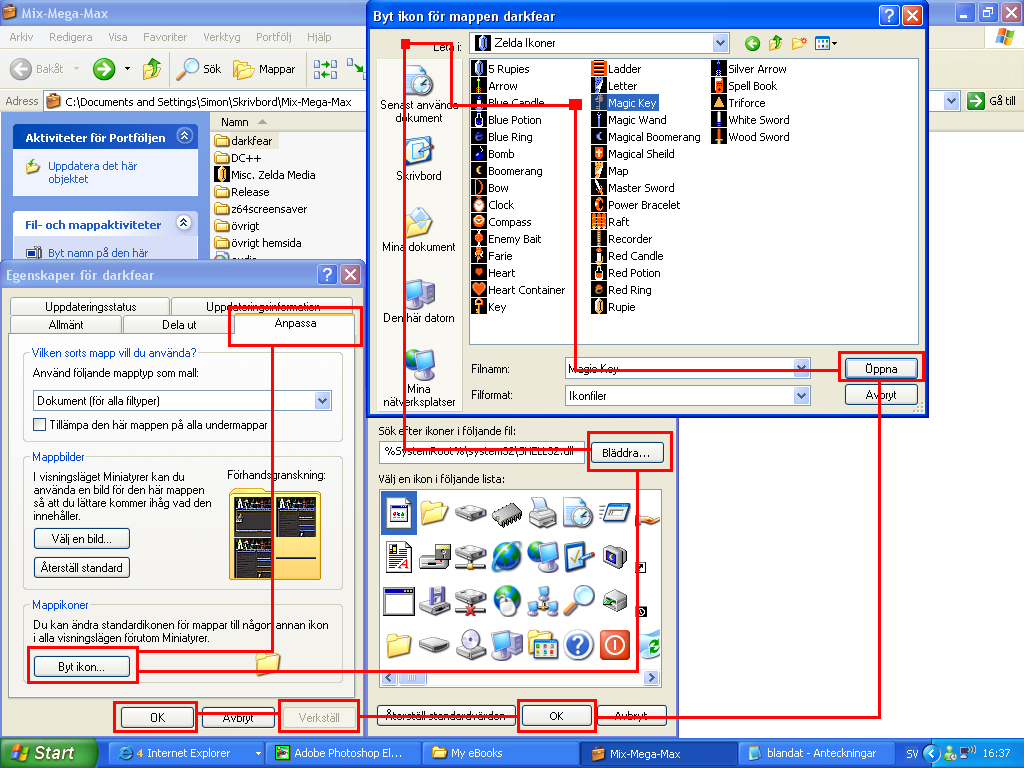Click the Start button
Image resolution: width=1024 pixels, height=768 pixels.
49,753
